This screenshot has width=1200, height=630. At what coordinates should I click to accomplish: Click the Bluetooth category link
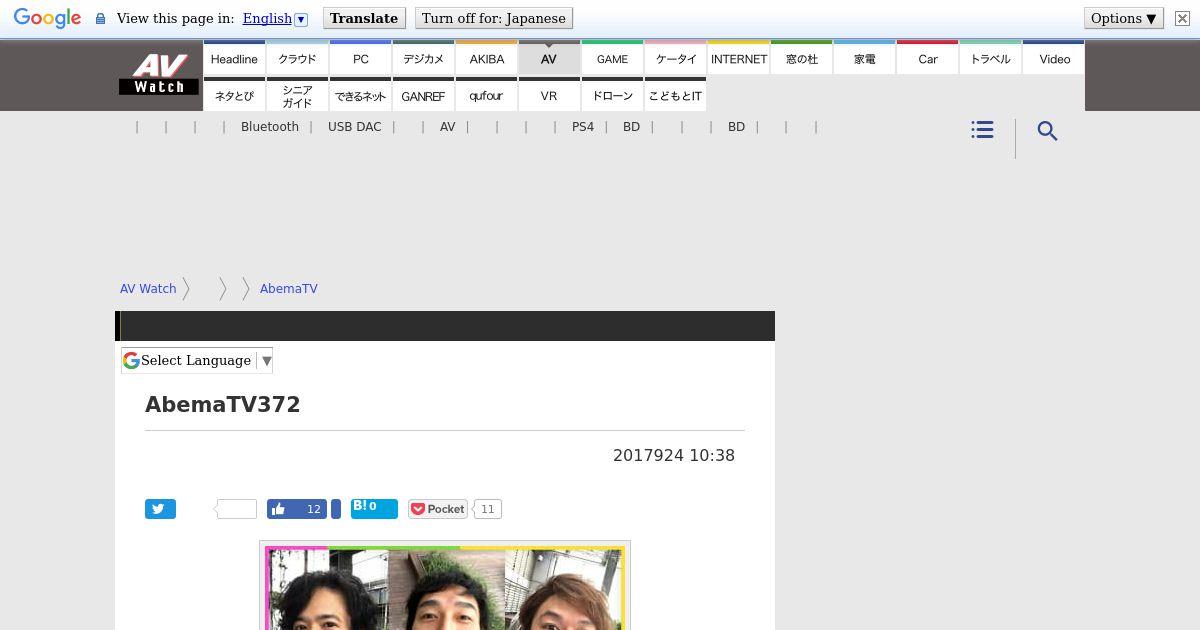tap(270, 127)
